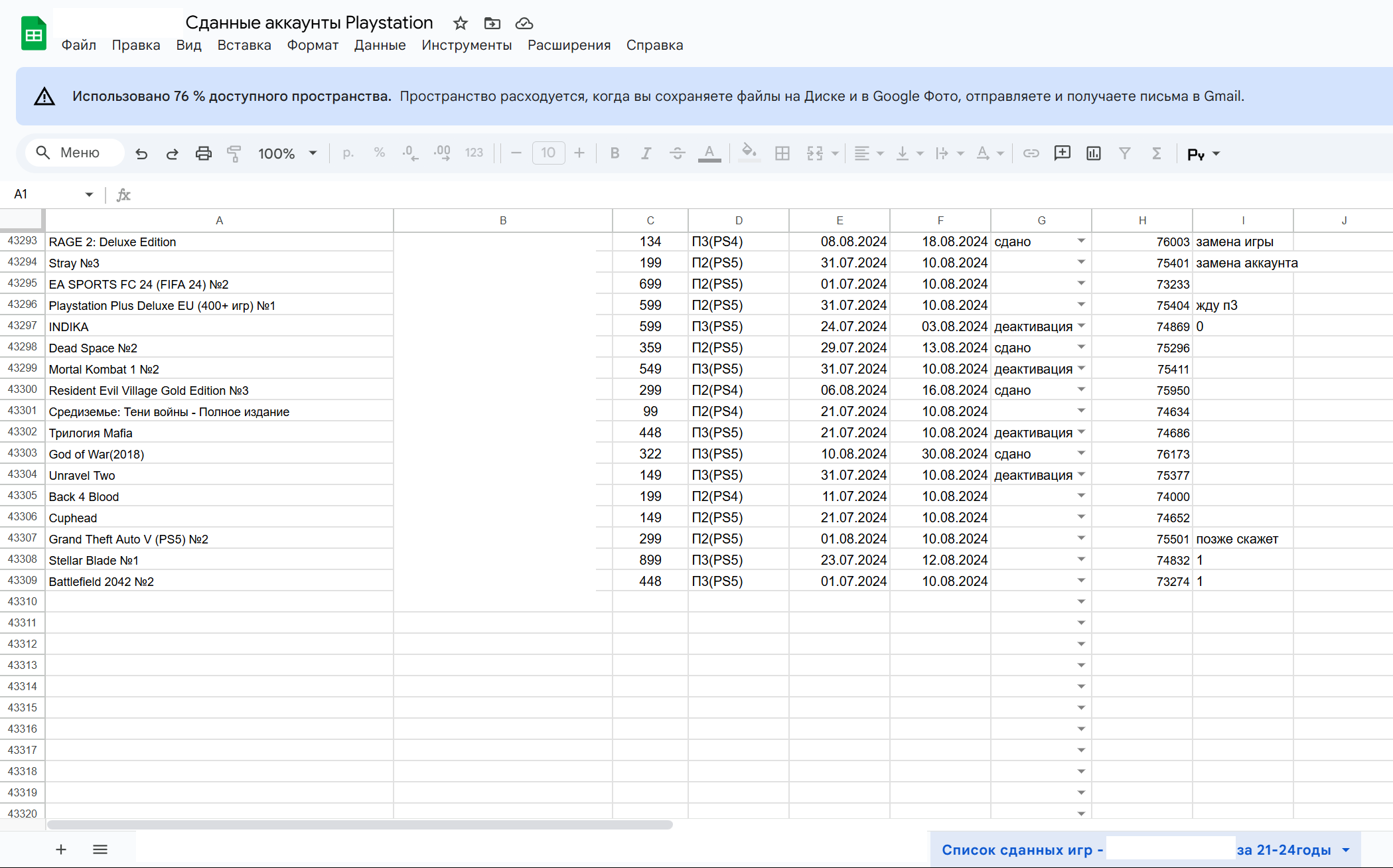Open the 123 number format menu
Screen dimensions: 1393x868
(474, 153)
